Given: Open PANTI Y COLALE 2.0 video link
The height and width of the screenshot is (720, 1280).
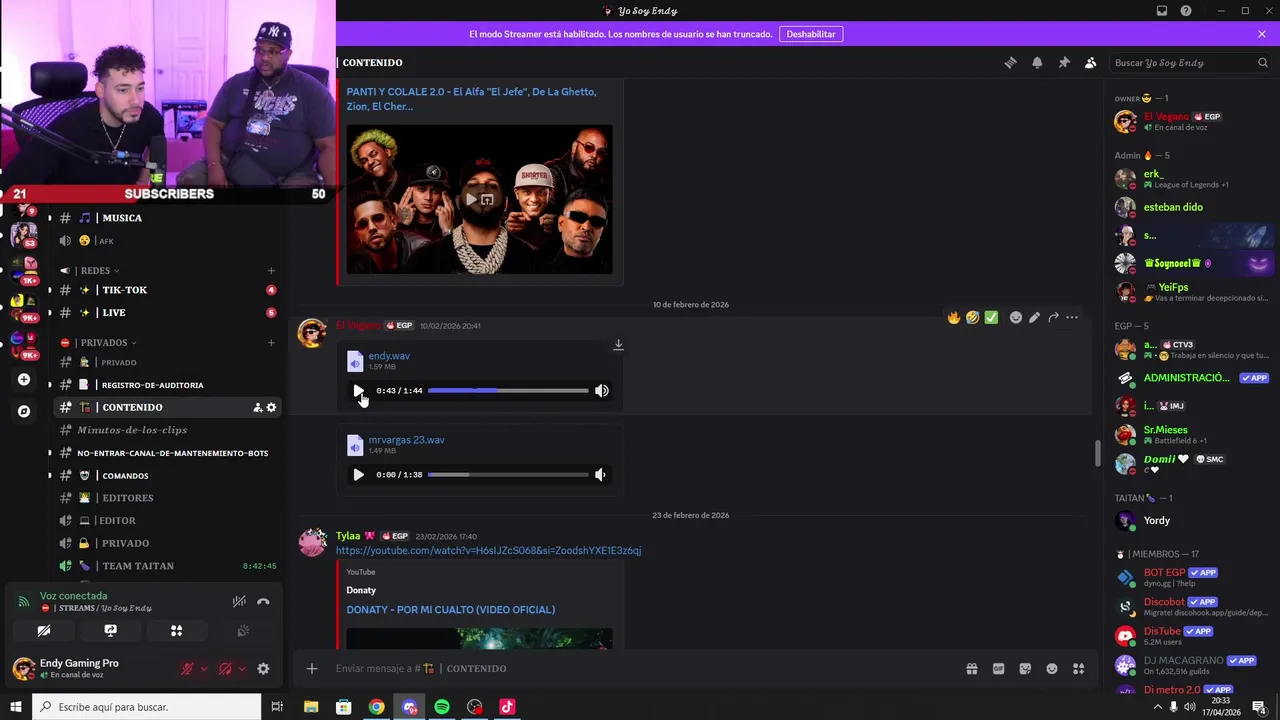Looking at the screenshot, I should [x=471, y=99].
